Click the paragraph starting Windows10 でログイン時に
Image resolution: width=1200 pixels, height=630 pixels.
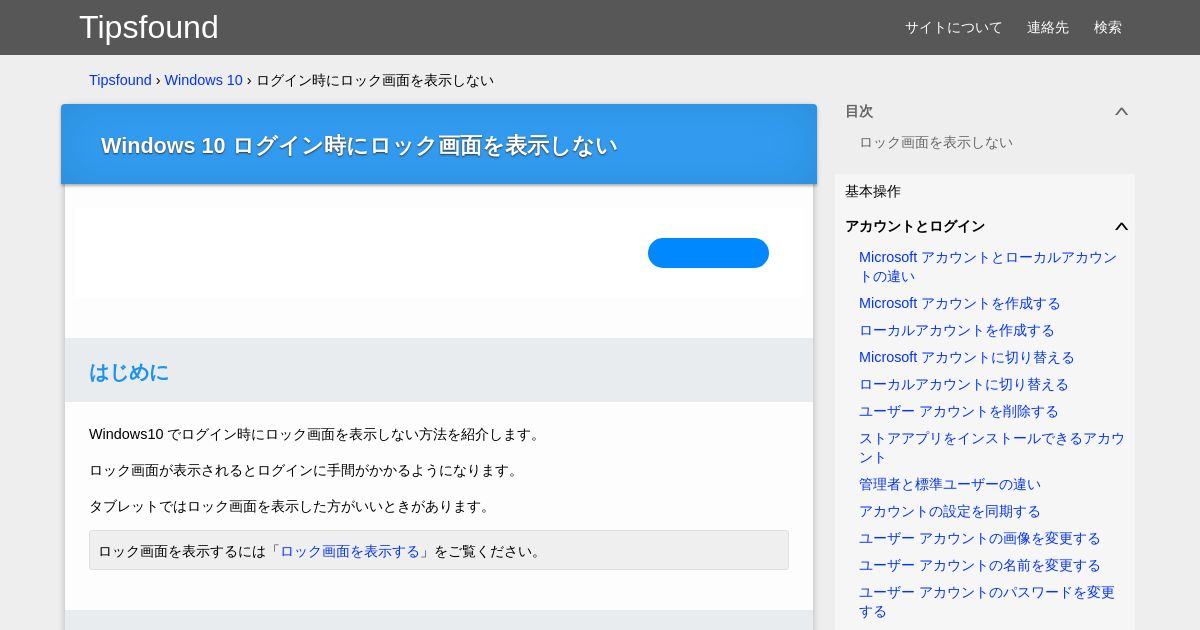click(x=316, y=434)
